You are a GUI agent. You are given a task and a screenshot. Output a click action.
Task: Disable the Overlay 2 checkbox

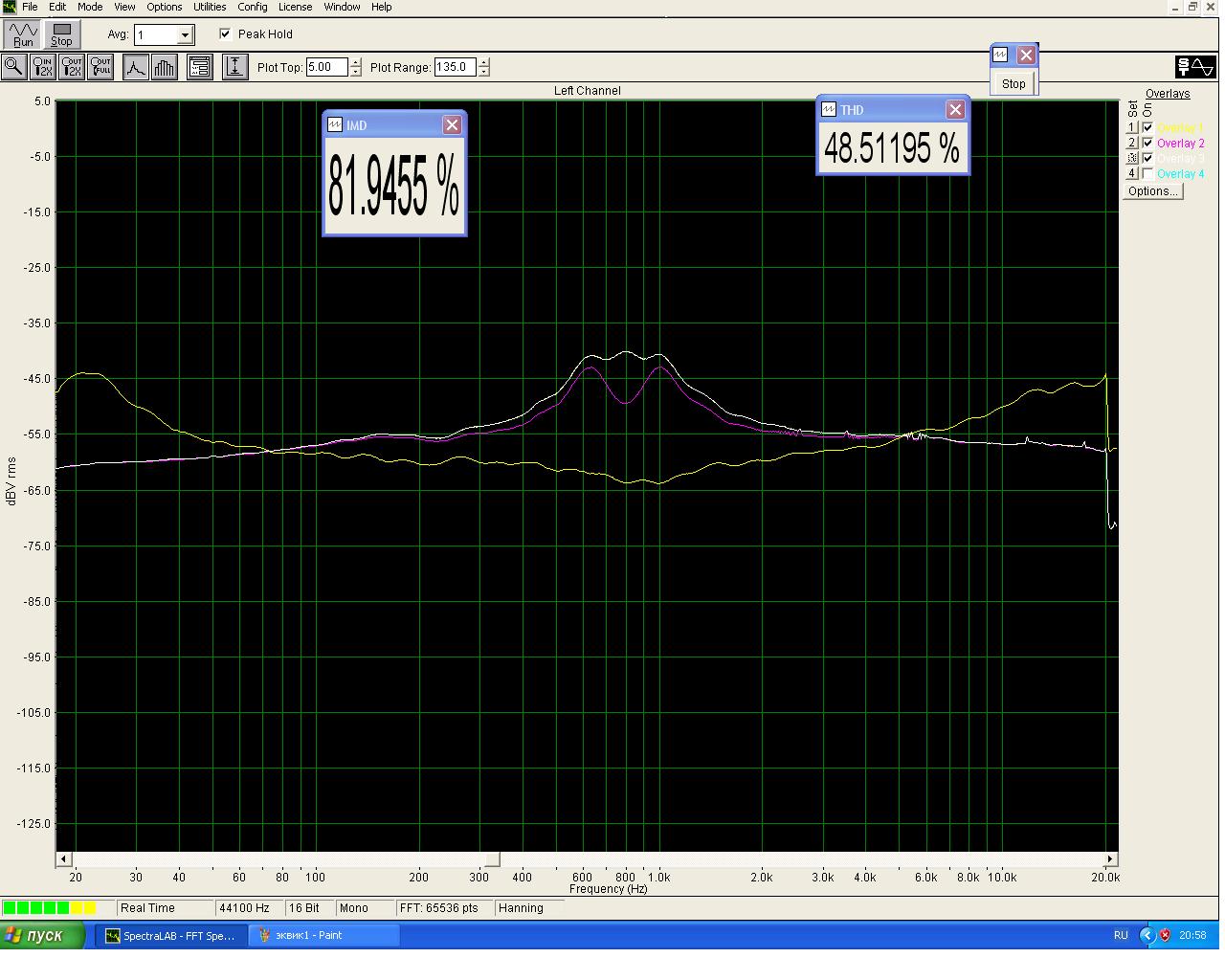coord(1147,144)
